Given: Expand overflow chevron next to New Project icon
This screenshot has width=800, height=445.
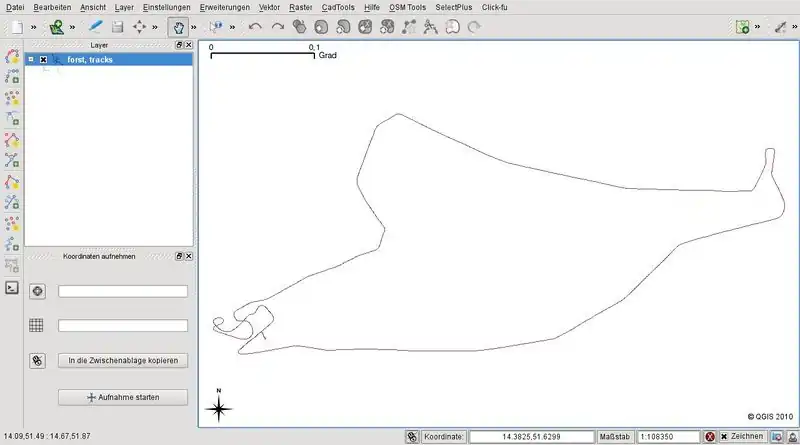Looking at the screenshot, I should pyautogui.click(x=32, y=27).
